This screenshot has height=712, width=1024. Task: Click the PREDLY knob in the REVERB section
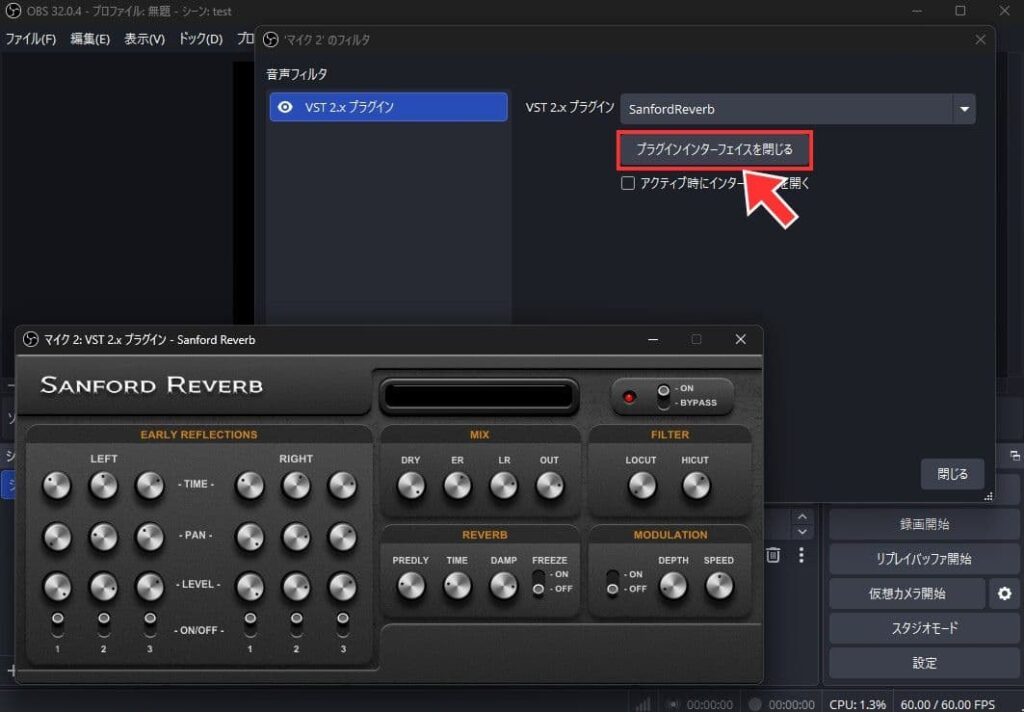tap(411, 586)
